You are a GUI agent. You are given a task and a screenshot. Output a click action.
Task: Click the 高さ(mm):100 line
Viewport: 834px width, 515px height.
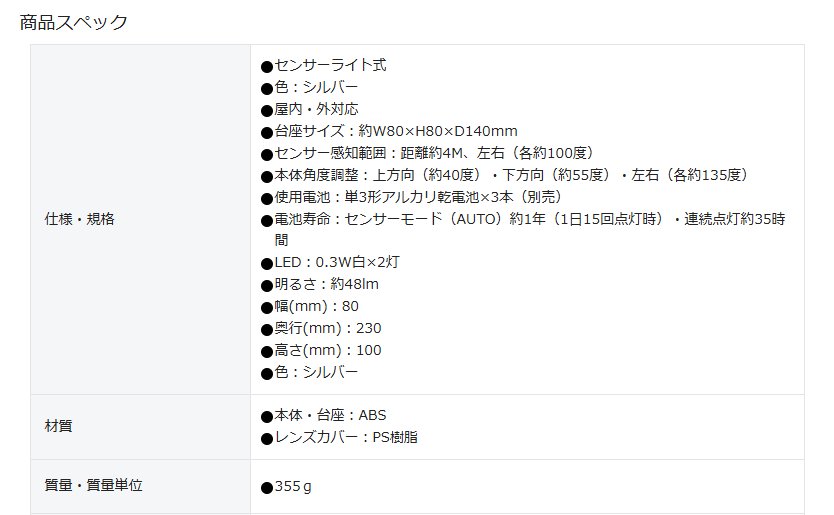click(321, 350)
